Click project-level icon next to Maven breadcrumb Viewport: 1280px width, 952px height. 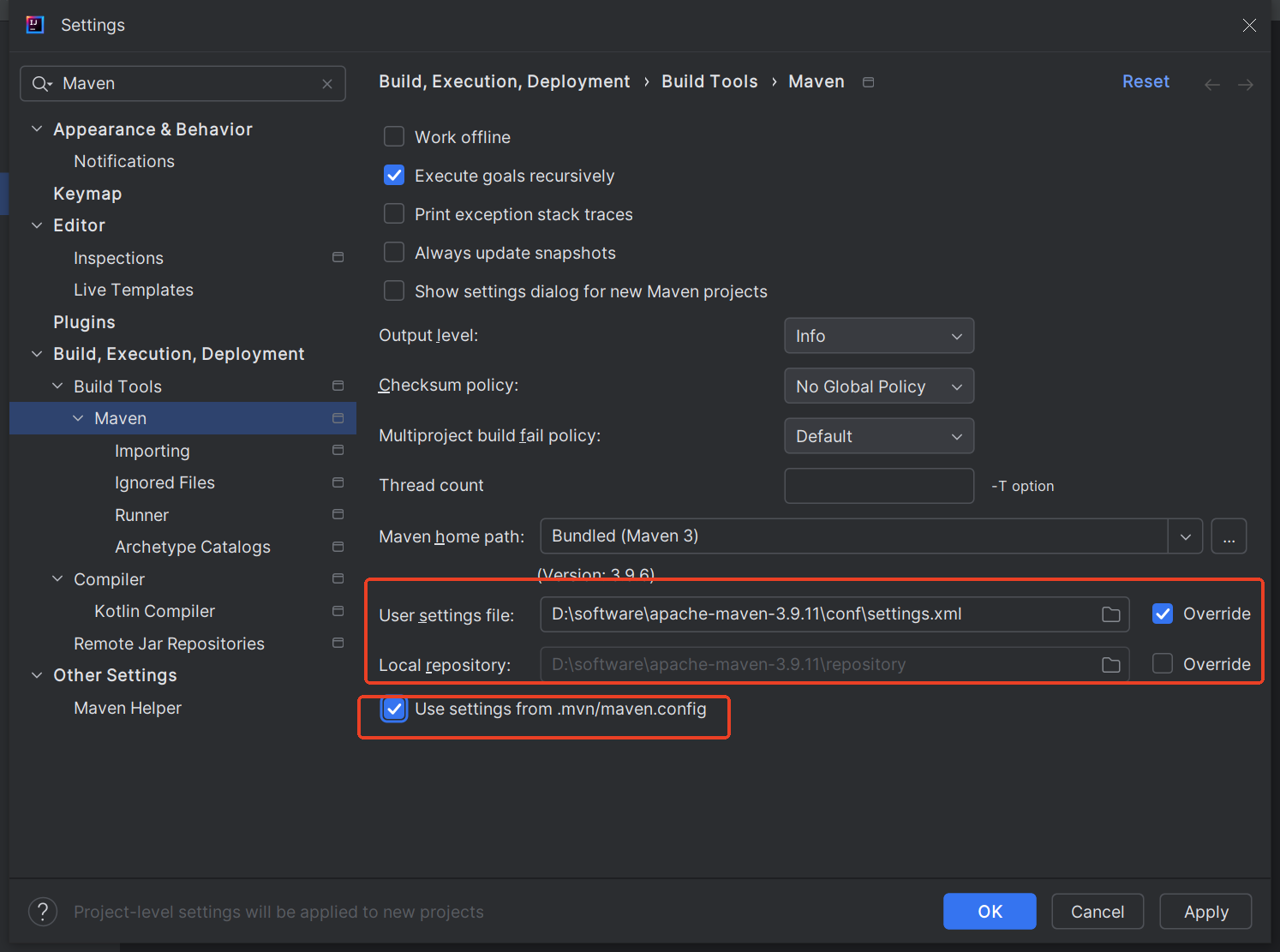click(868, 82)
